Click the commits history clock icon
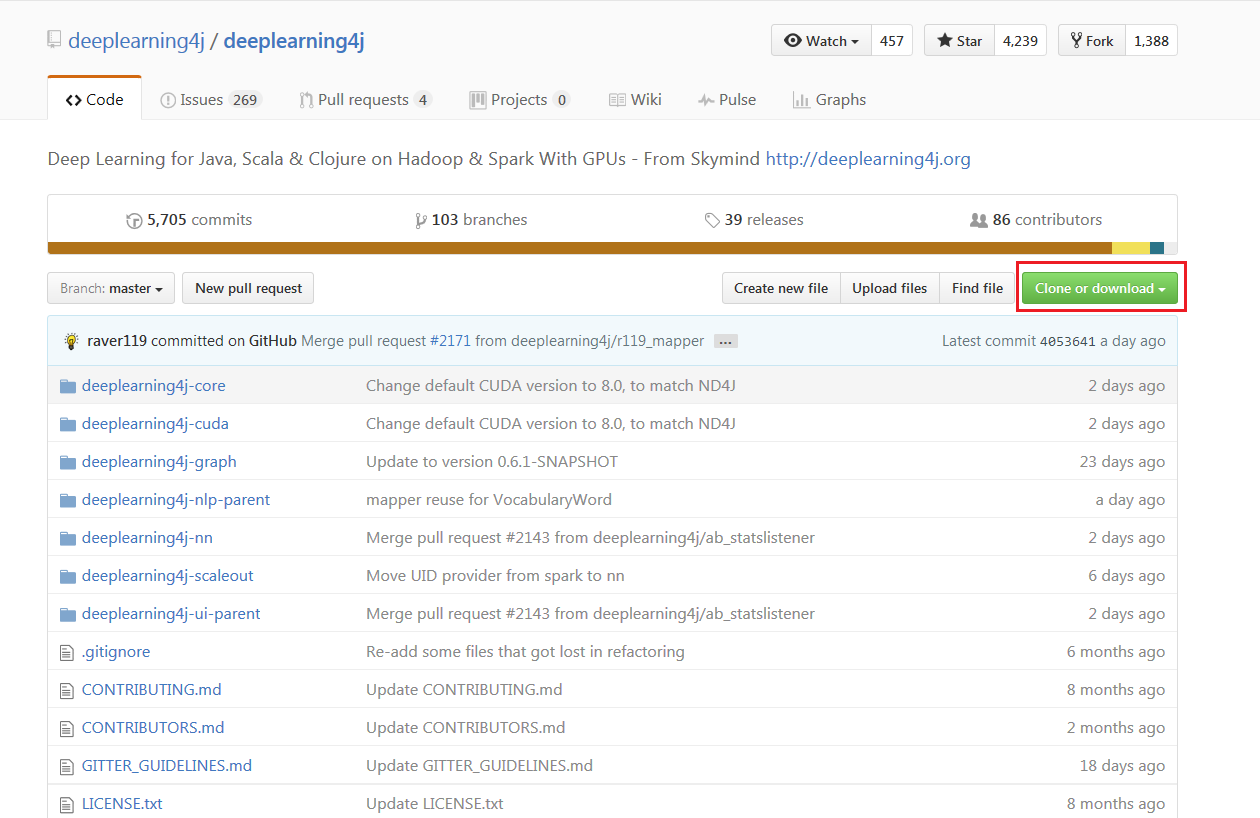Image resolution: width=1260 pixels, height=818 pixels. click(135, 219)
